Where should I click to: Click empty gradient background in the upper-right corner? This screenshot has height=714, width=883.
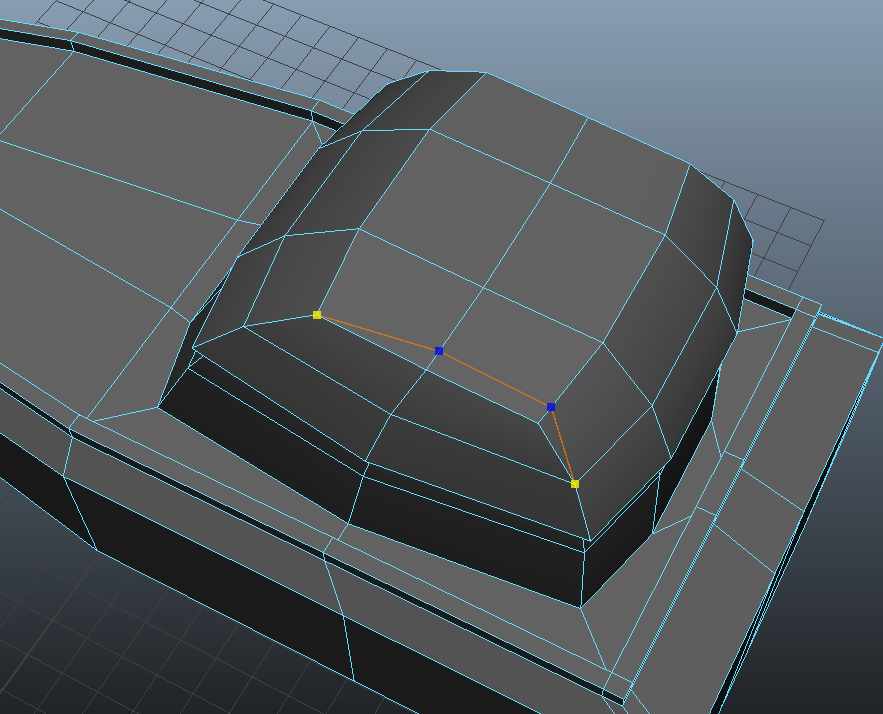(800, 80)
